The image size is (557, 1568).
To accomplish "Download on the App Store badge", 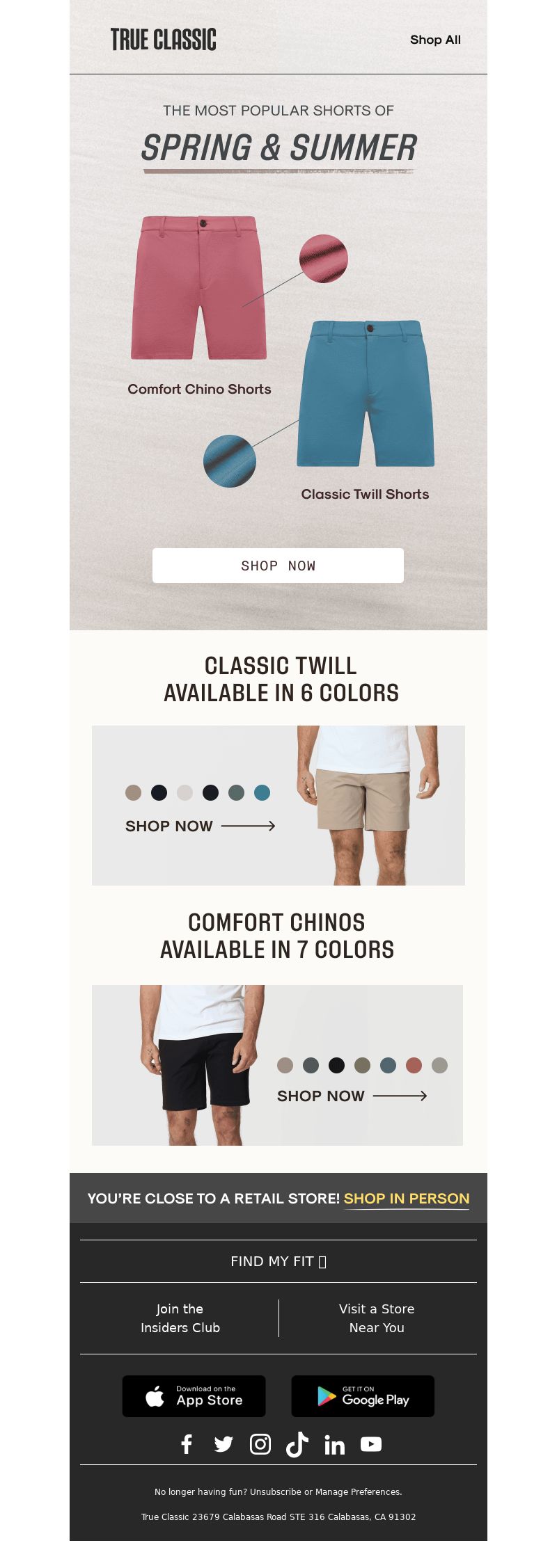I will [x=194, y=1395].
